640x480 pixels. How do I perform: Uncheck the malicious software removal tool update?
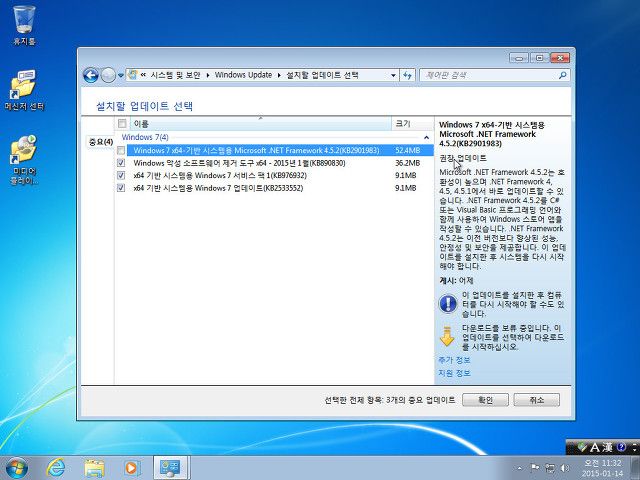point(121,163)
